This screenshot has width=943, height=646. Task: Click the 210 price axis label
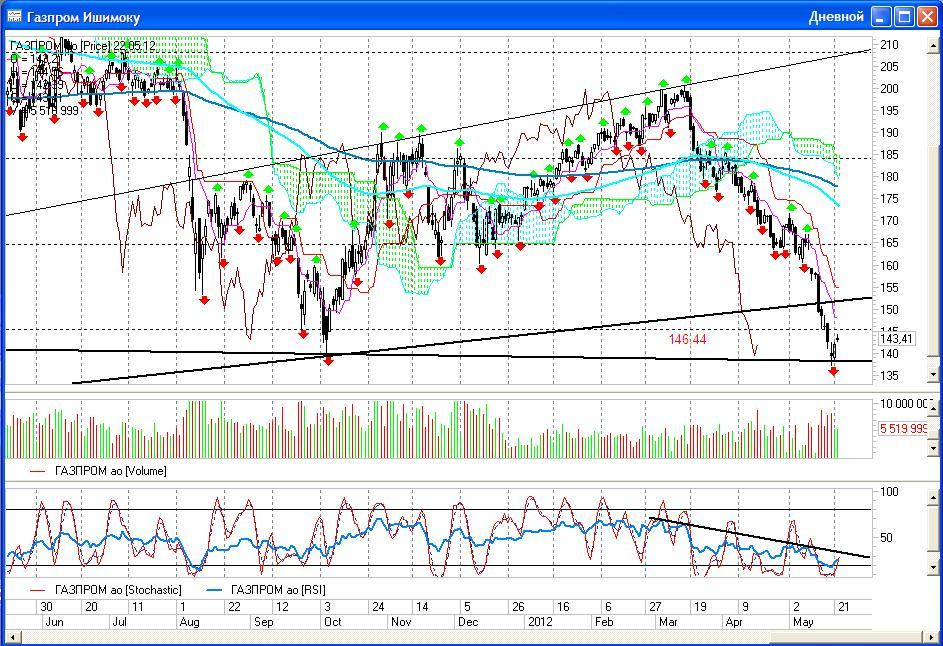[889, 45]
